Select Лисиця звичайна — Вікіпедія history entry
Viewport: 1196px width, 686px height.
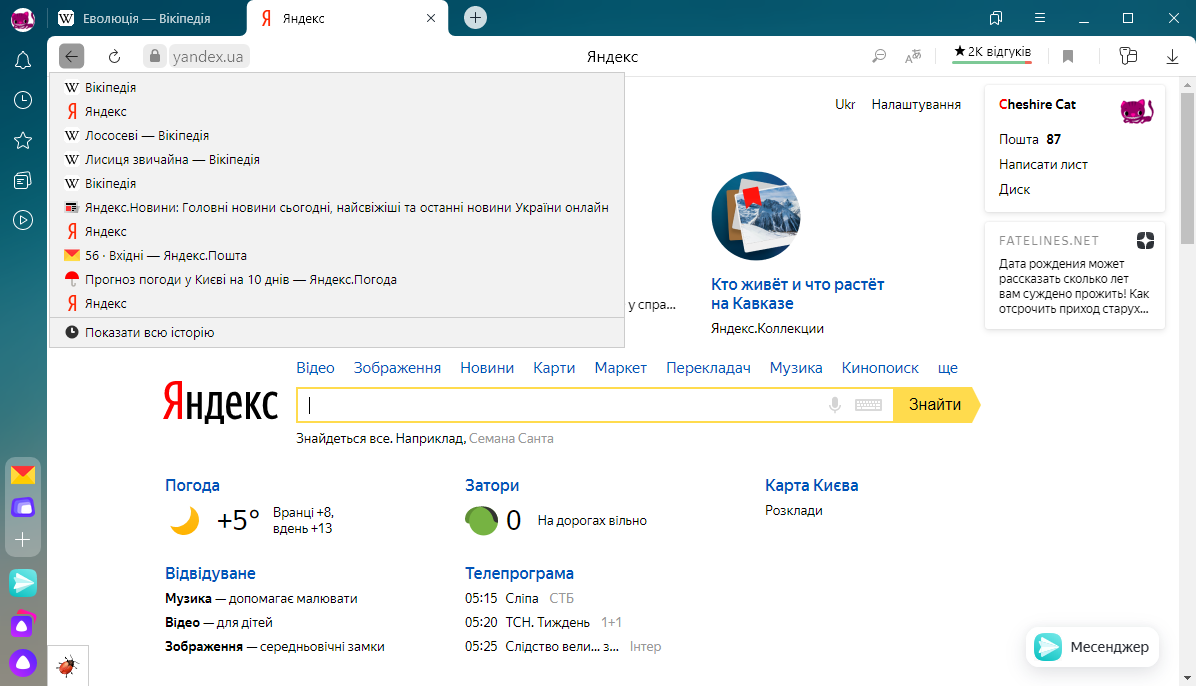336,159
